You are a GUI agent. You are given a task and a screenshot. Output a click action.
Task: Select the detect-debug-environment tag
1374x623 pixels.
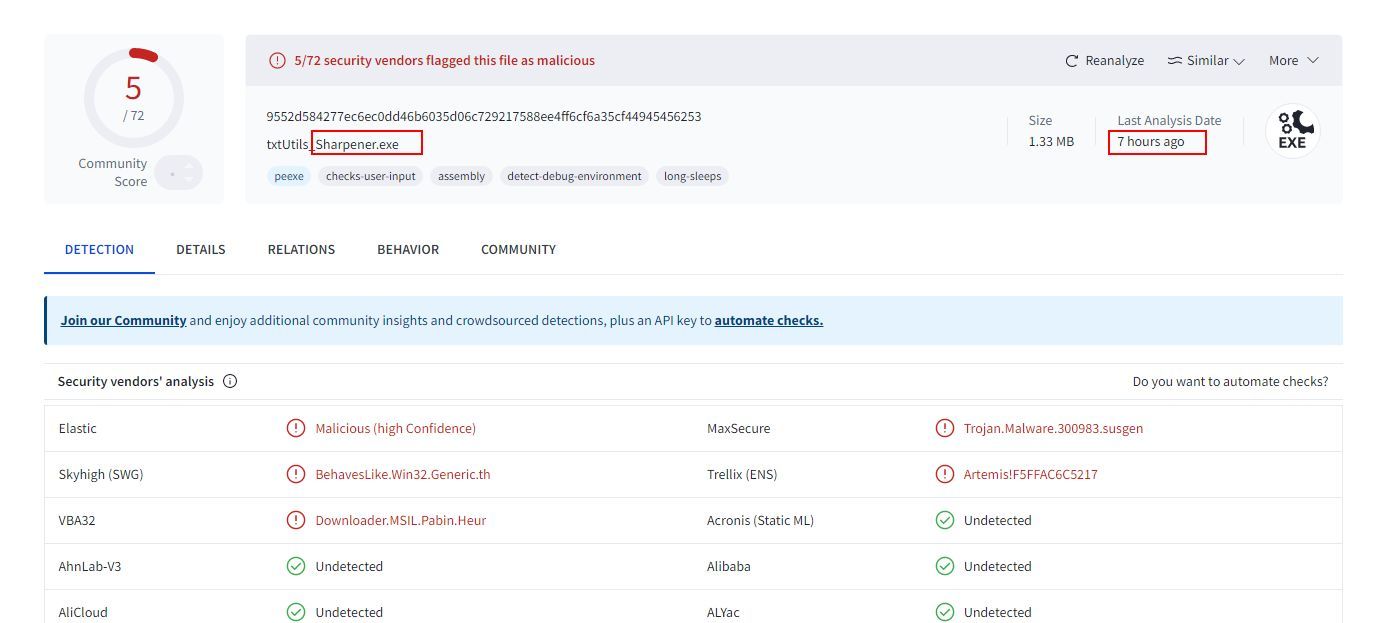tap(574, 176)
